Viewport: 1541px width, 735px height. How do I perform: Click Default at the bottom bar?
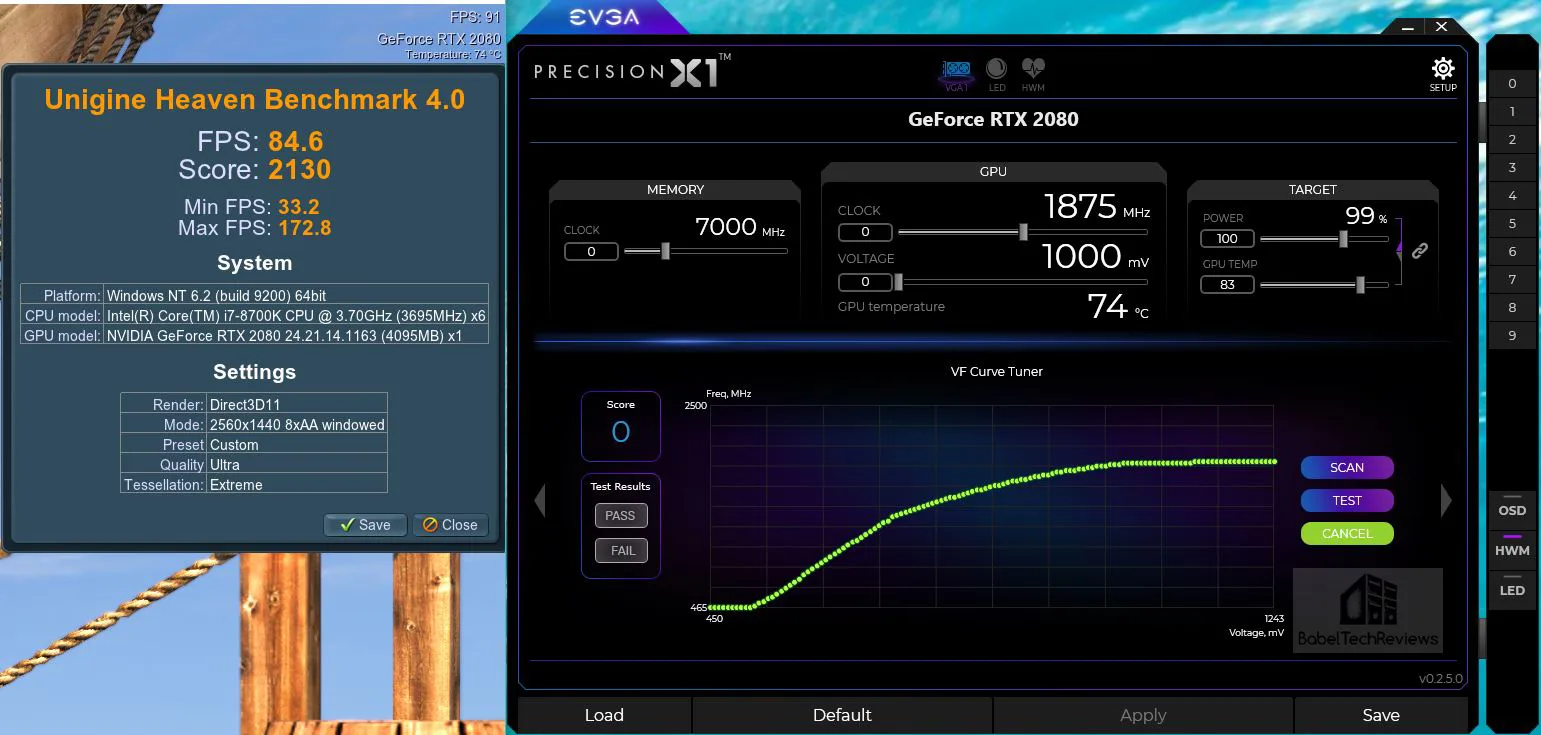[842, 715]
